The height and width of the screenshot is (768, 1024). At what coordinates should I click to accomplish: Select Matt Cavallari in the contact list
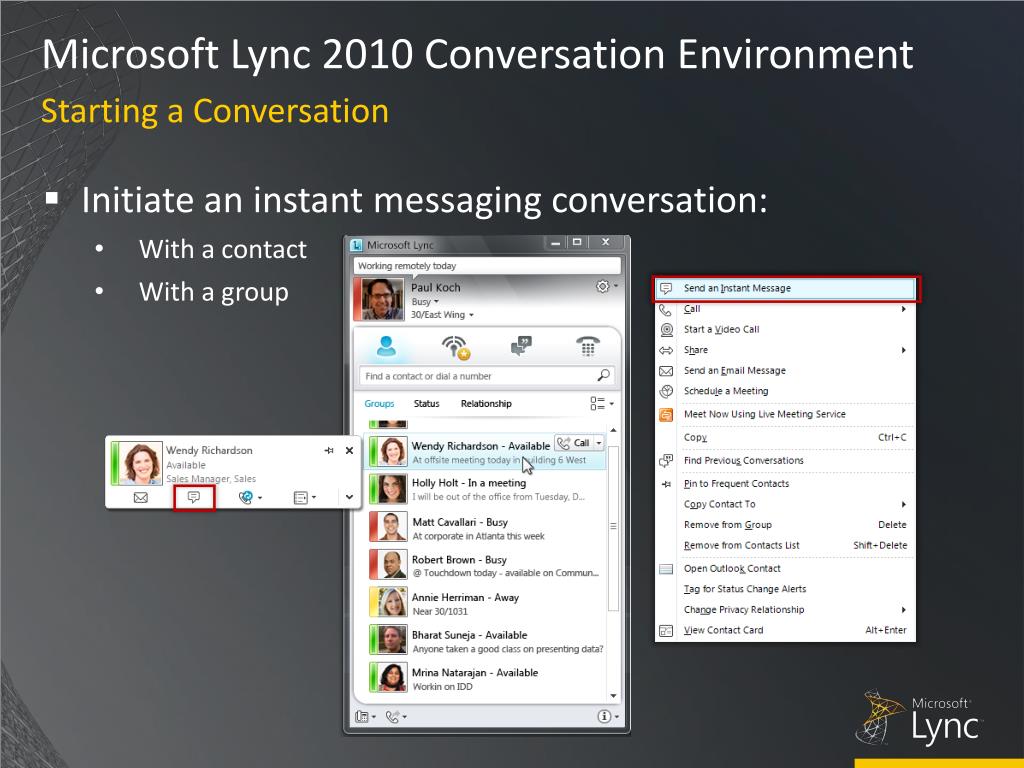(x=487, y=528)
